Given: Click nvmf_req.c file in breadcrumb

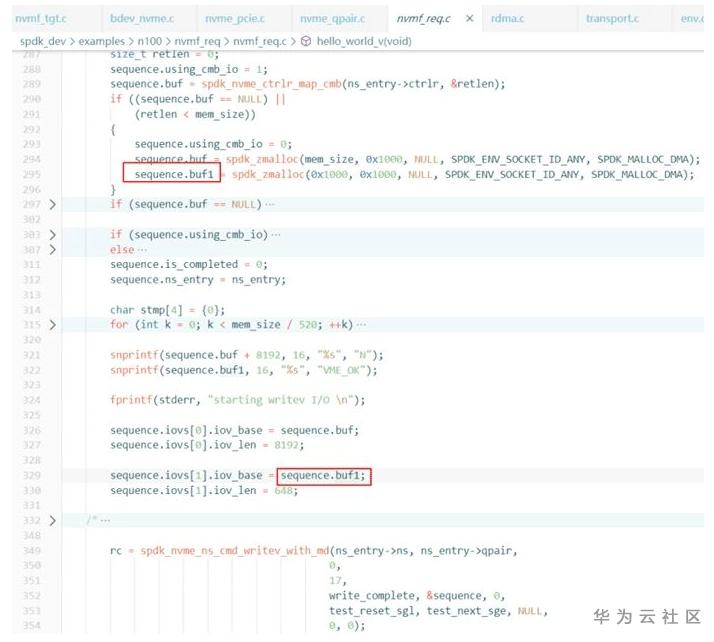Looking at the screenshot, I should point(260,41).
